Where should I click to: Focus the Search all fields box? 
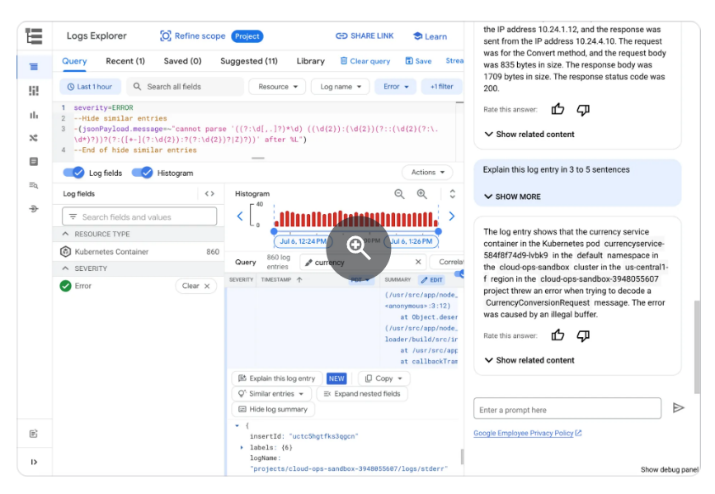click(x=187, y=87)
